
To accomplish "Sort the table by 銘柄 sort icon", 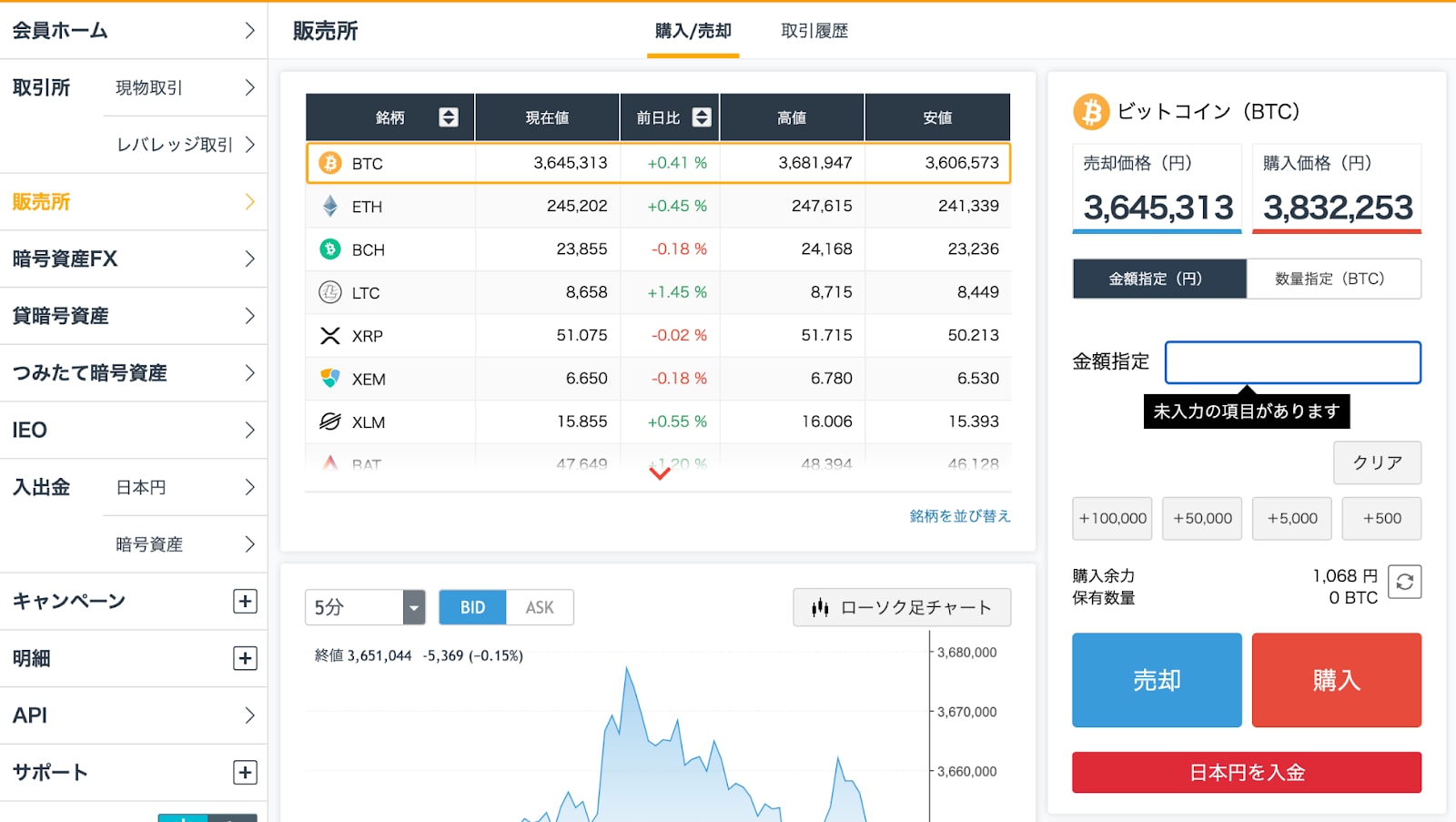I will (x=449, y=117).
